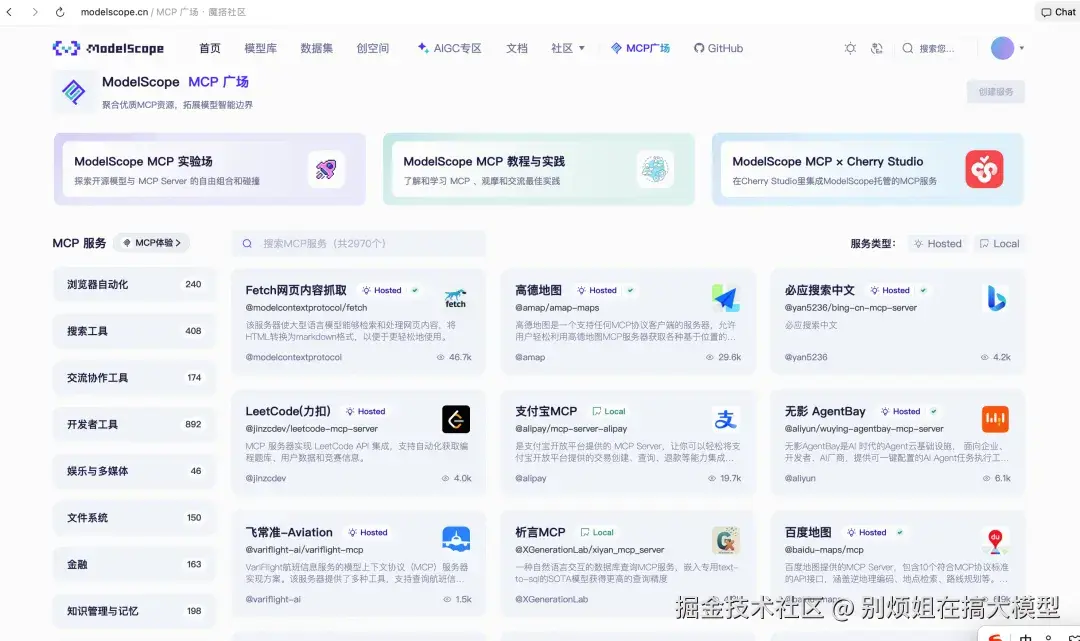Toggle the MCP体验 switch
Image resolution: width=1080 pixels, height=641 pixels.
tap(151, 242)
